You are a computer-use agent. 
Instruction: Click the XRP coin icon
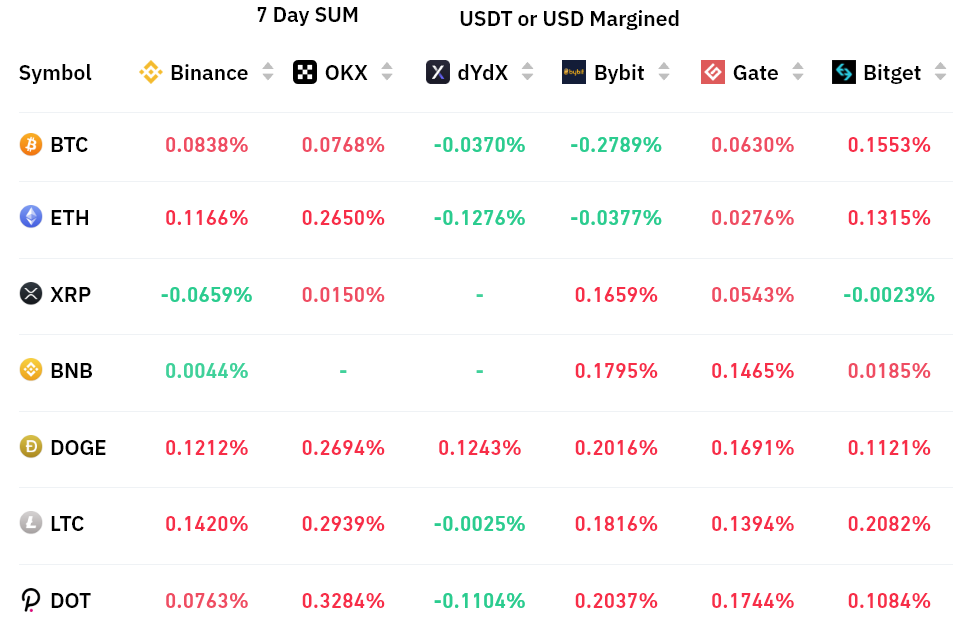coord(31,294)
